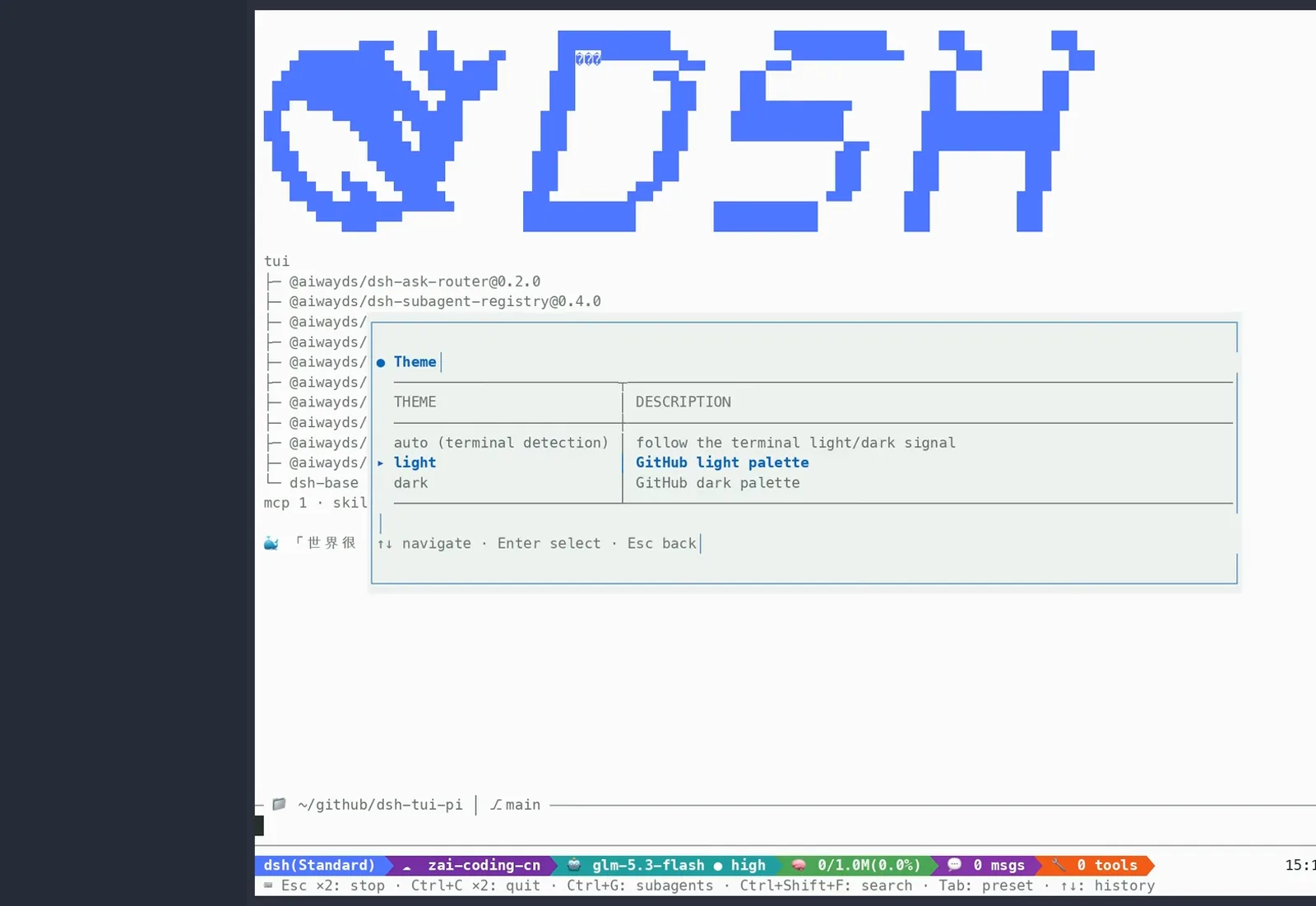Click the DESCRIPTION column header

(683, 402)
